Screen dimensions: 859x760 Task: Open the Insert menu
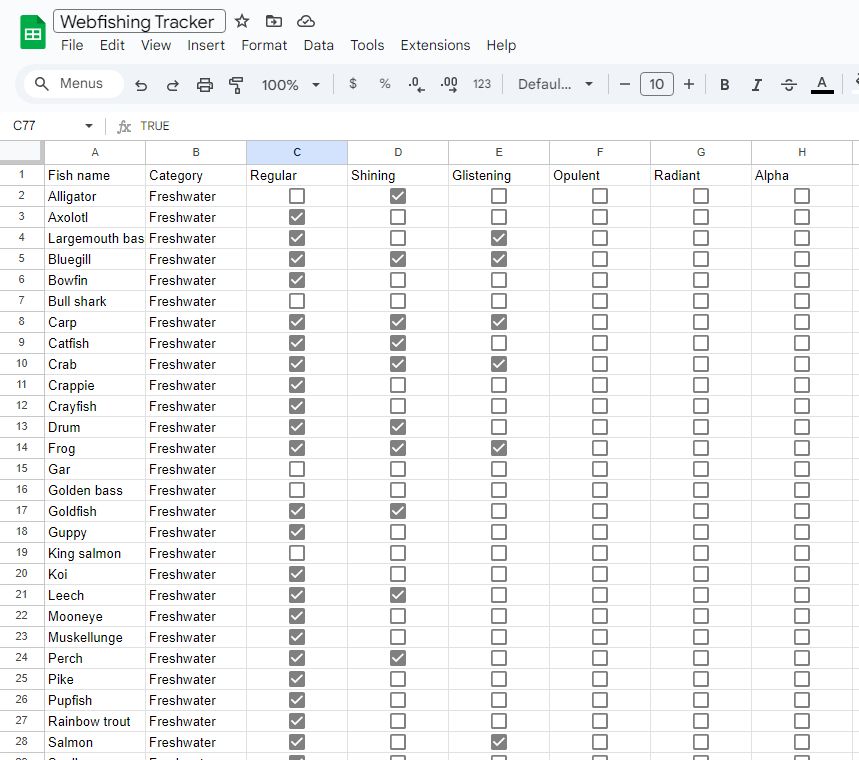(x=205, y=45)
